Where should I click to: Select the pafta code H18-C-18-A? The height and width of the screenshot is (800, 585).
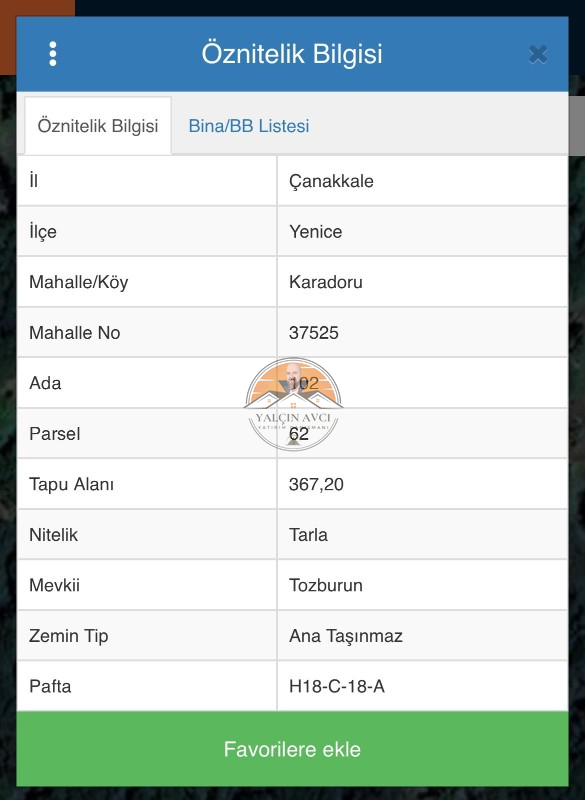tap(337, 686)
